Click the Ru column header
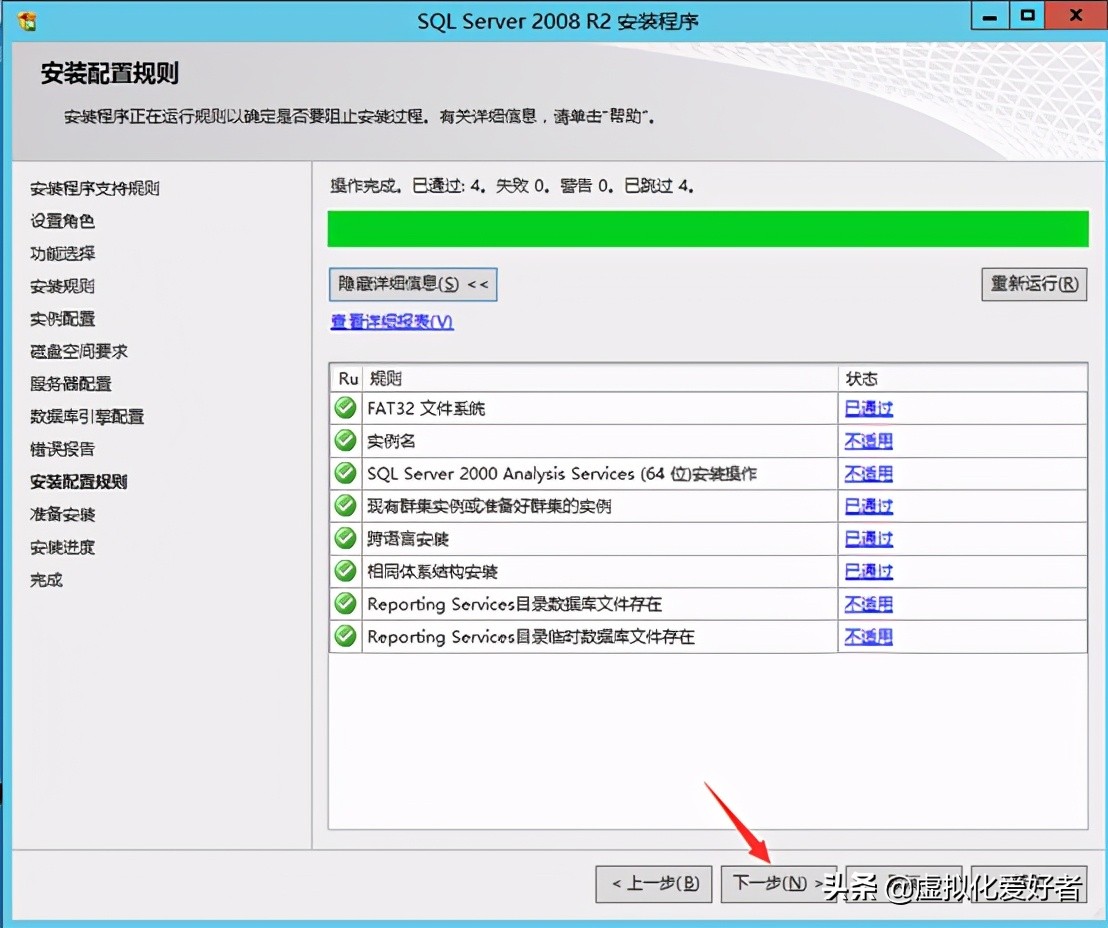This screenshot has height=928, width=1108. pos(346,379)
